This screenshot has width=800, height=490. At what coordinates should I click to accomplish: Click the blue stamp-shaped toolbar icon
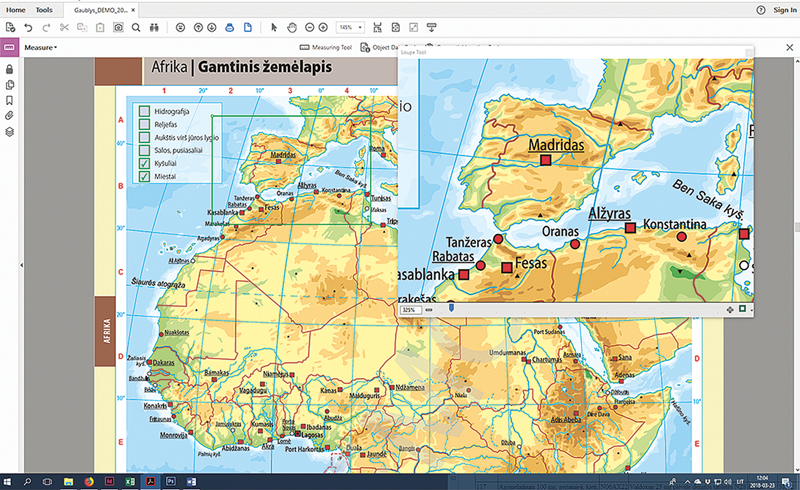click(230, 28)
